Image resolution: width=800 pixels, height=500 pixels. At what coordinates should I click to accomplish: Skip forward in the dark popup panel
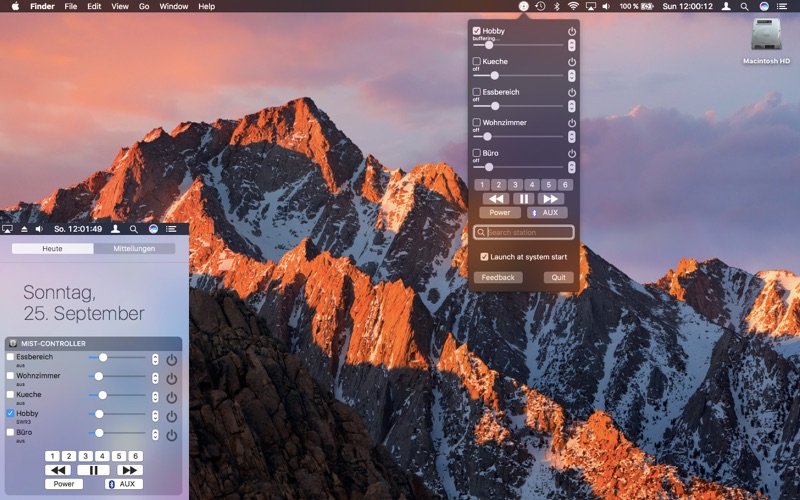tap(550, 199)
